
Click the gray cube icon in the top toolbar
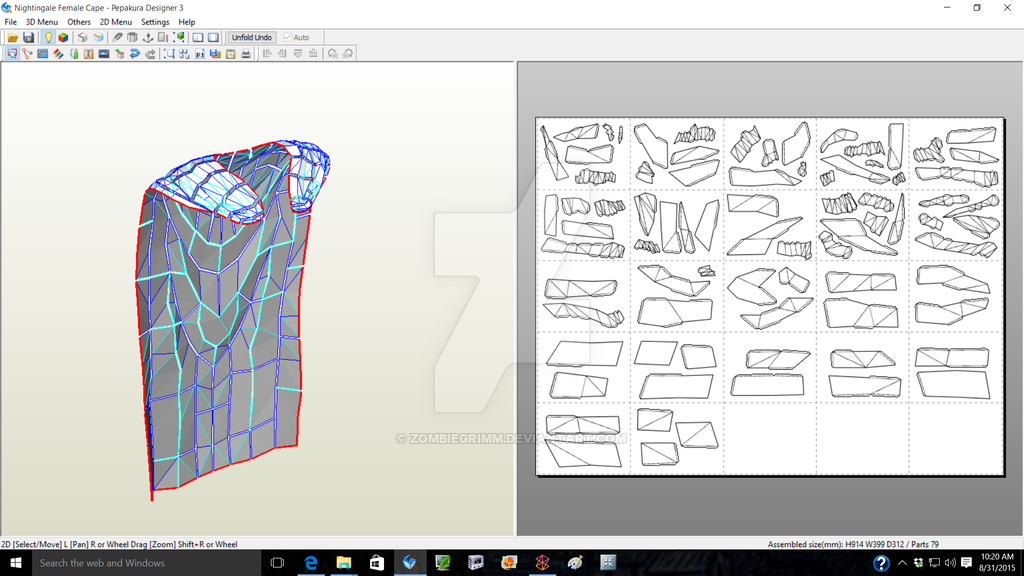82,38
